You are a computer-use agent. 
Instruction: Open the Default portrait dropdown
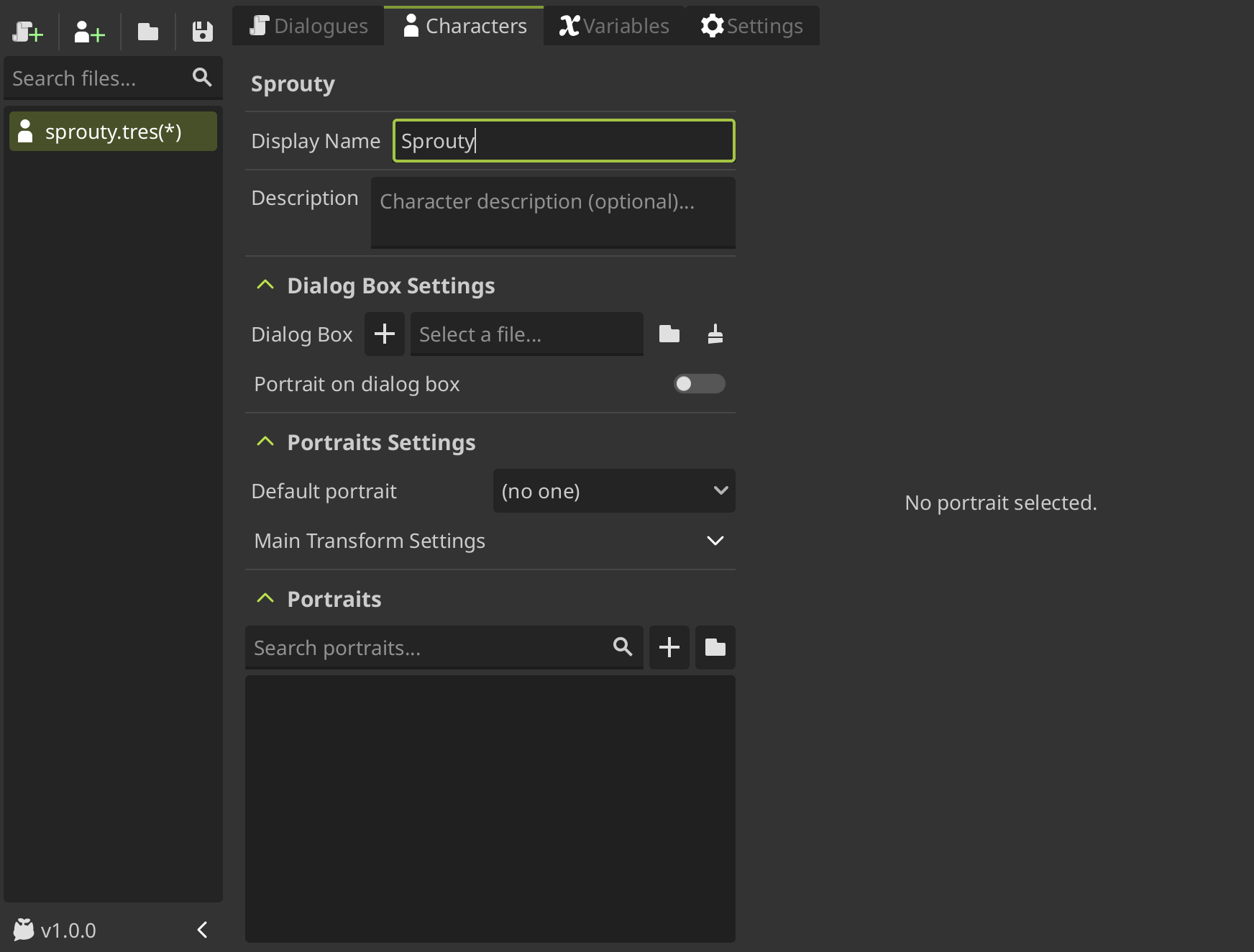tap(613, 491)
